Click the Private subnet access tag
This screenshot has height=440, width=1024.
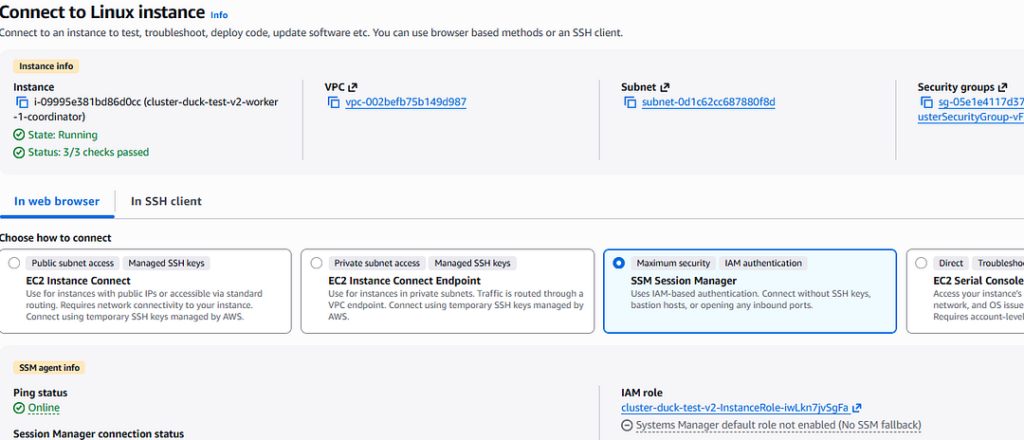(x=377, y=263)
